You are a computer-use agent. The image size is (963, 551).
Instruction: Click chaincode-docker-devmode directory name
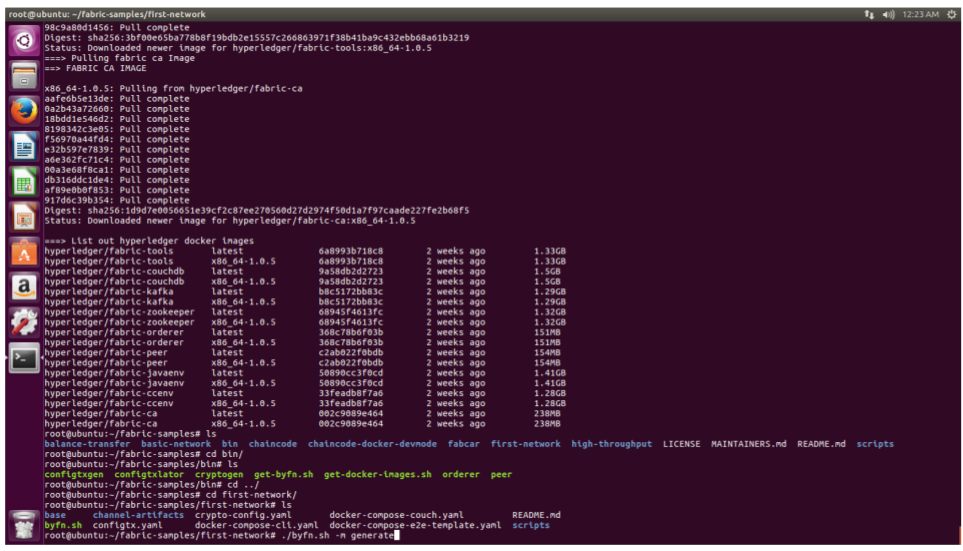pos(372,444)
